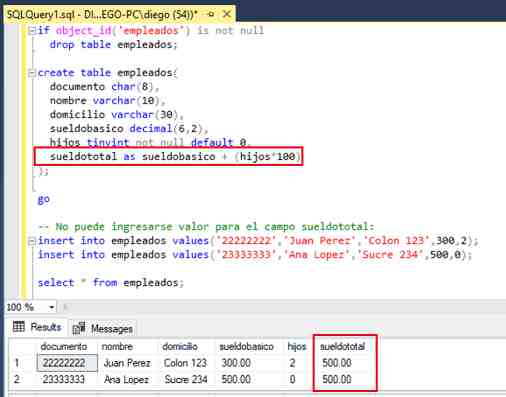This screenshot has height=397, width=506.
Task: Open the 100 % zoom dropdown
Action: pyautogui.click(x=52, y=307)
